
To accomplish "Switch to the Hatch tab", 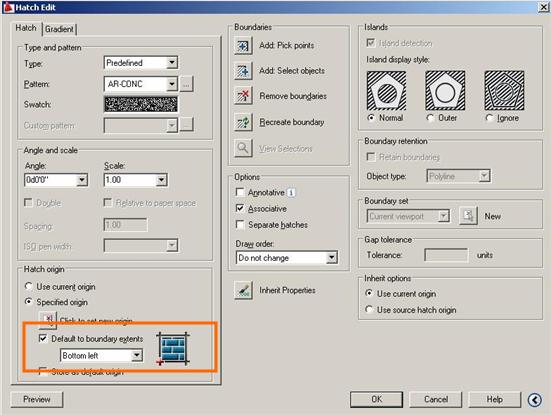I will pyautogui.click(x=26, y=28).
